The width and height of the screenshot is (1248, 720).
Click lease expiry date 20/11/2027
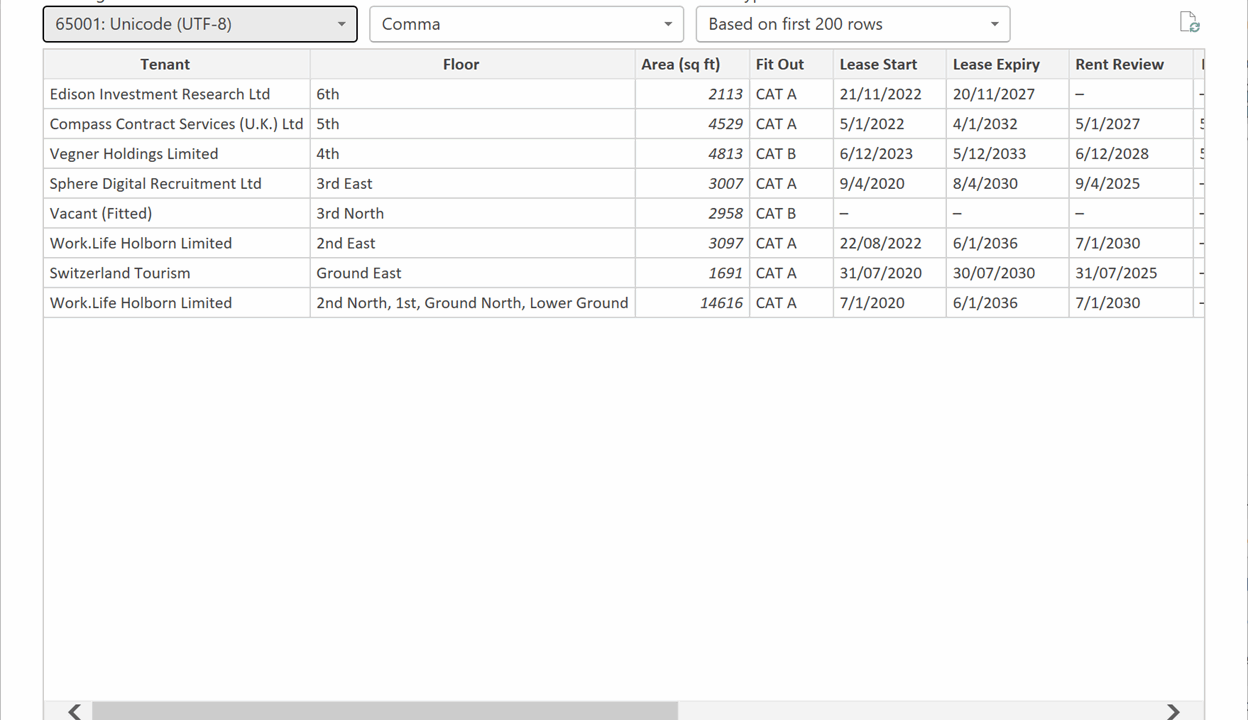tap(1007, 94)
